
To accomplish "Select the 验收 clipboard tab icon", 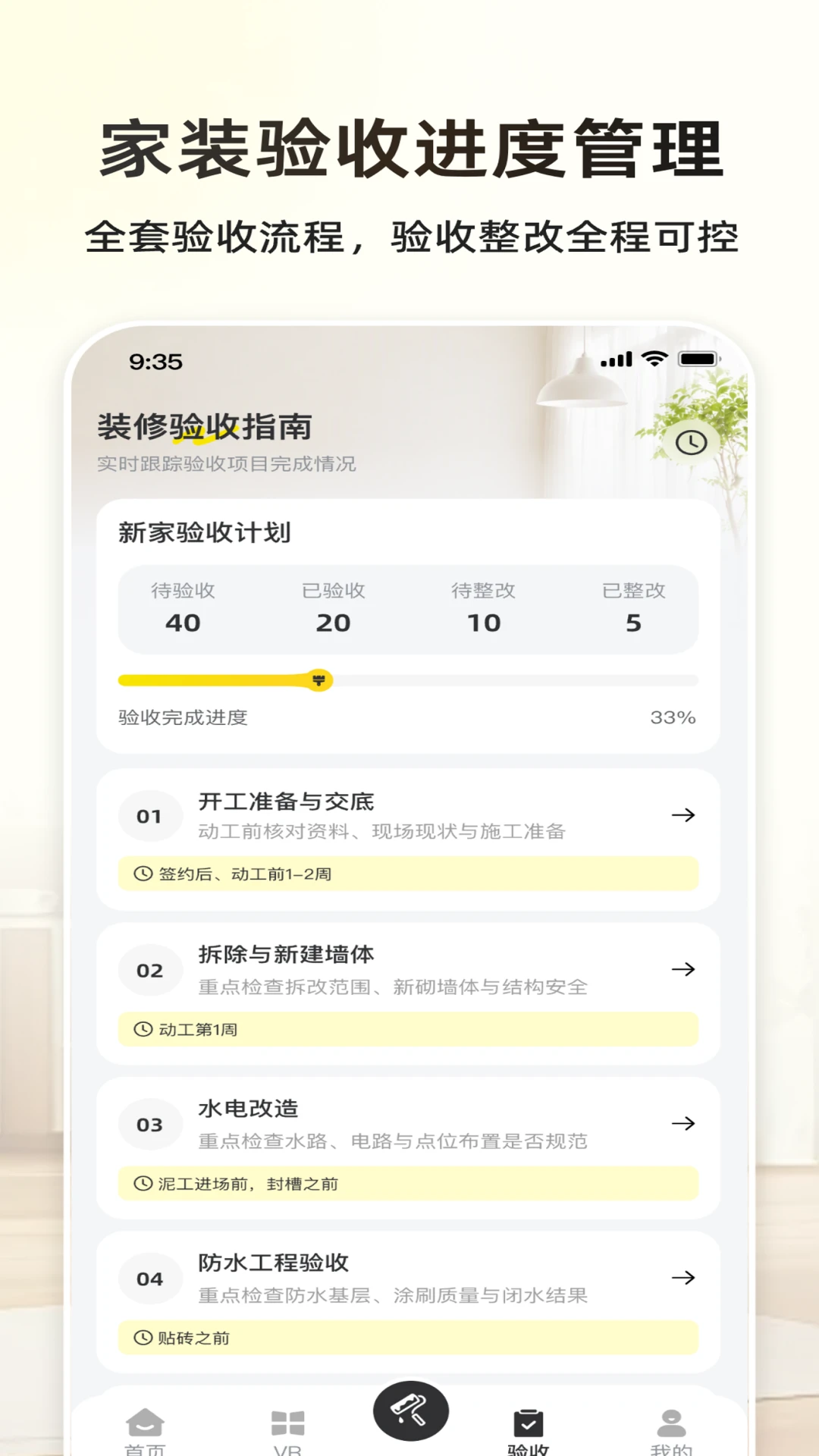I will pos(529,1423).
